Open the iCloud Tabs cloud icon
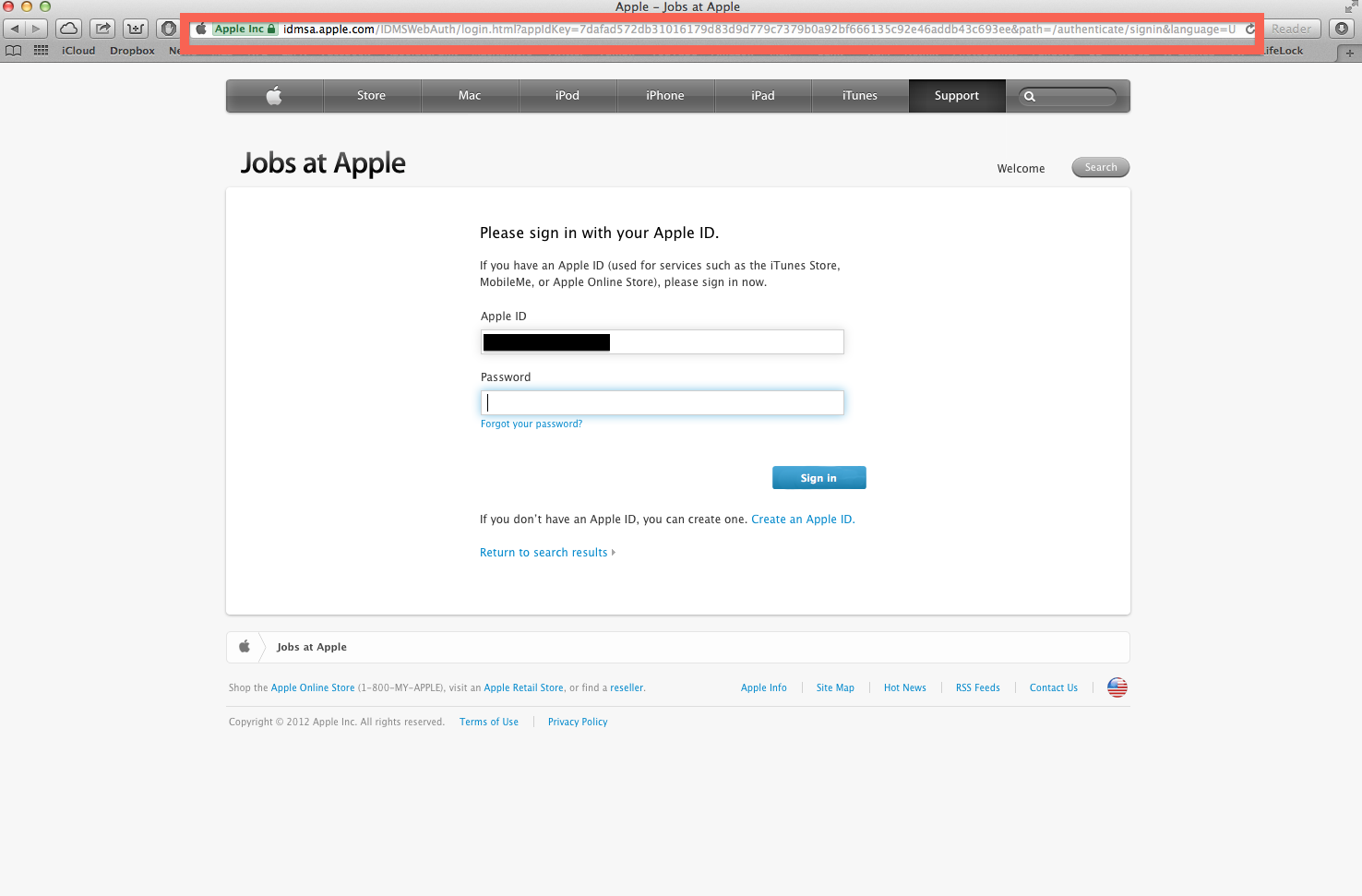The height and width of the screenshot is (896, 1362). click(x=69, y=29)
